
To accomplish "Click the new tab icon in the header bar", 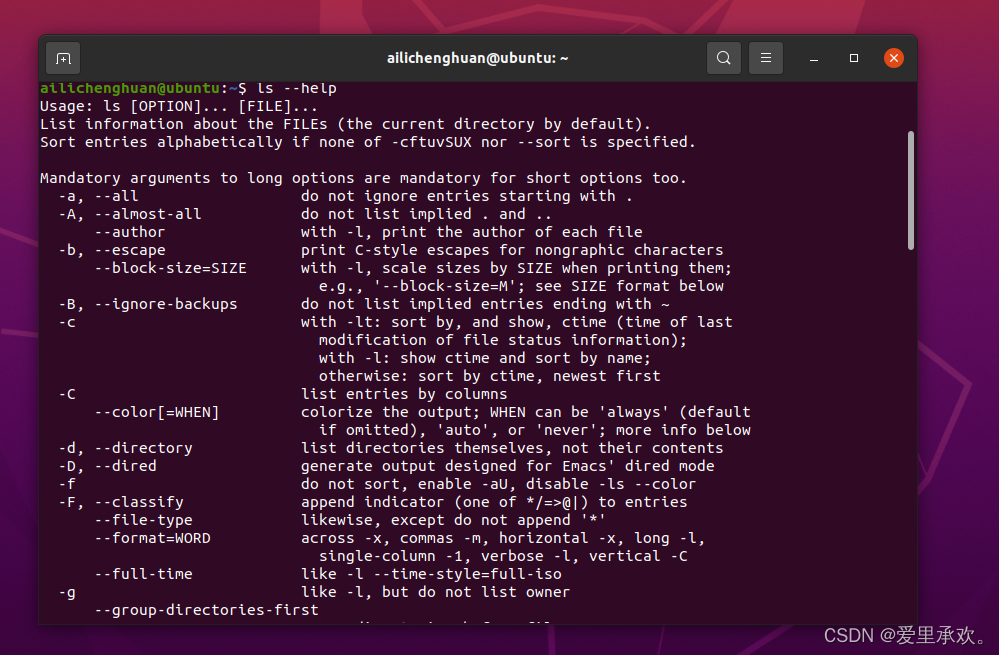I will pyautogui.click(x=63, y=58).
